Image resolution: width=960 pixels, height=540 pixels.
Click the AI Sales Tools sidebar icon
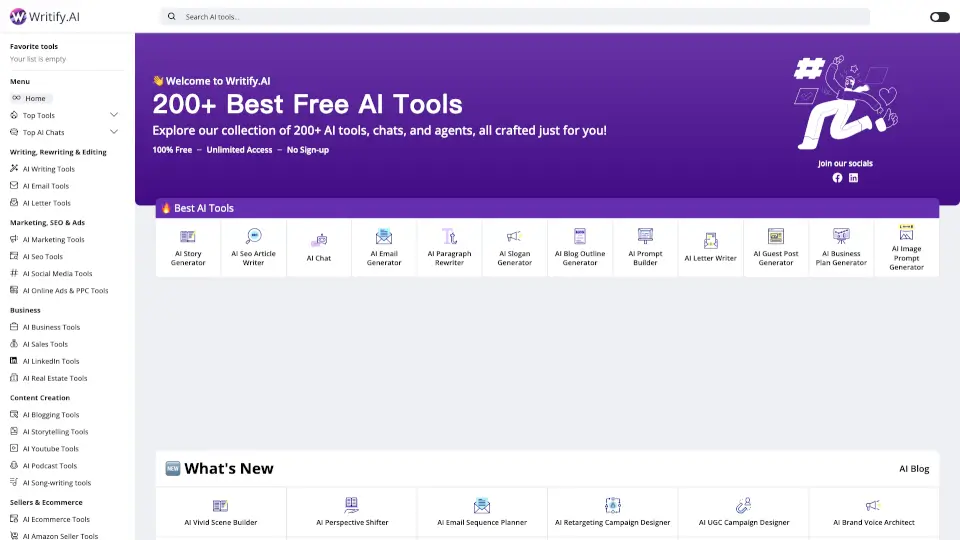click(x=14, y=344)
